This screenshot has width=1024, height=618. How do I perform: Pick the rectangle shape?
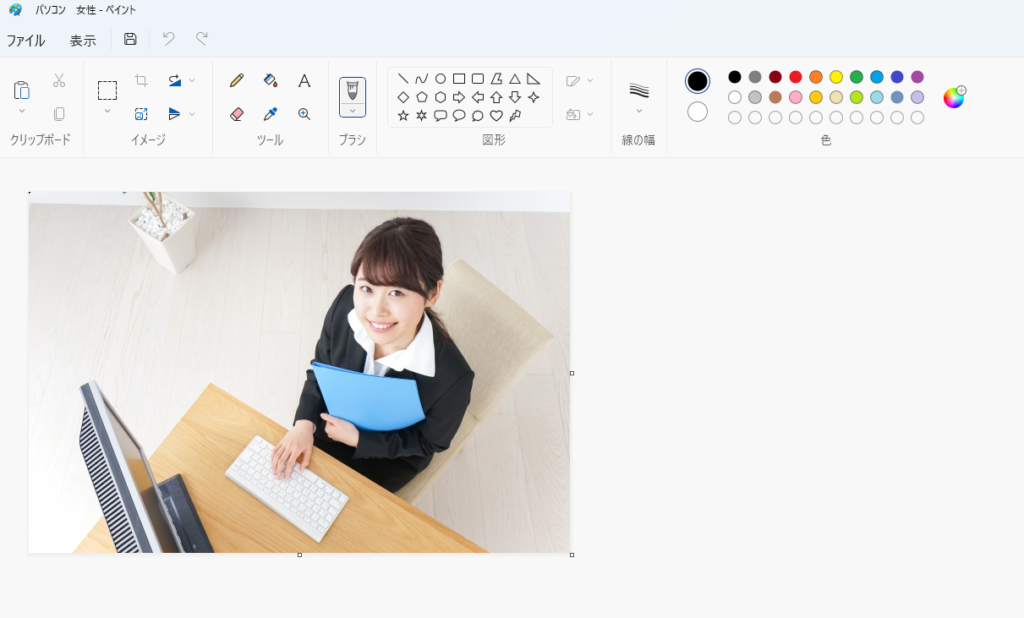pos(459,78)
